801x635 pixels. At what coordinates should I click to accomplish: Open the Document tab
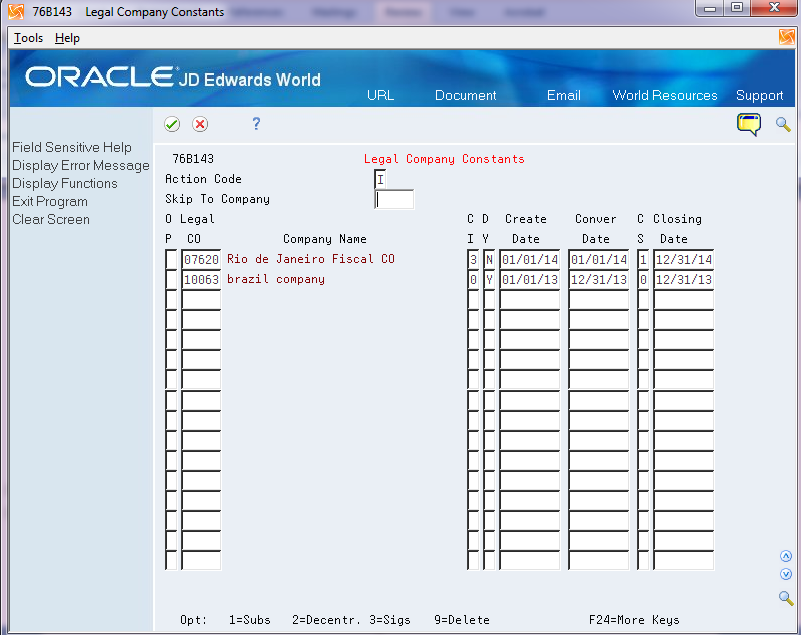(465, 96)
